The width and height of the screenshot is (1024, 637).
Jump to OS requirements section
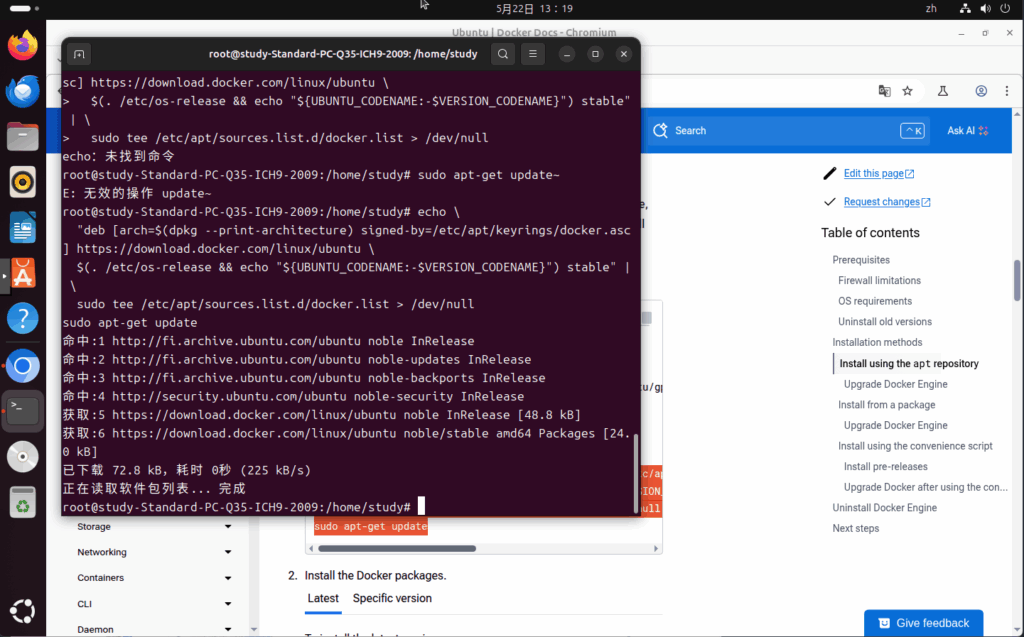click(x=874, y=301)
